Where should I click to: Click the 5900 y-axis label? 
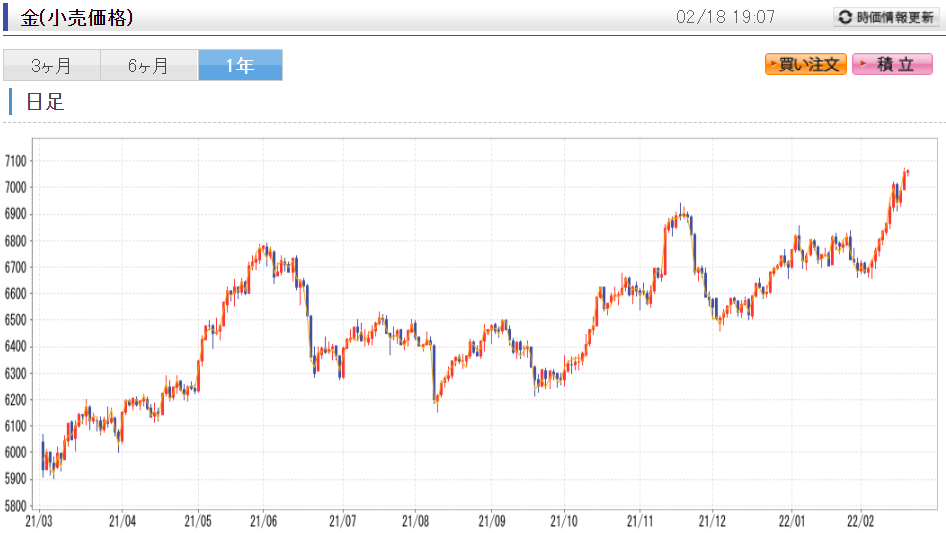click(16, 479)
